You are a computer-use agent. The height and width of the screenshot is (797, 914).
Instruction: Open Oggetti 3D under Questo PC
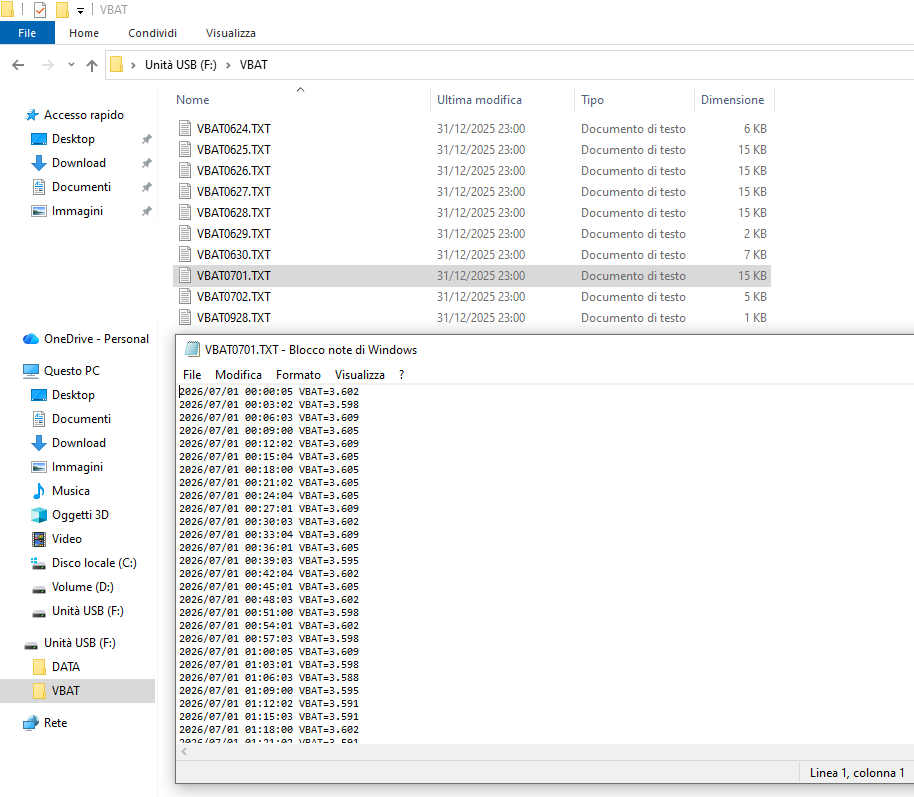tap(80, 515)
